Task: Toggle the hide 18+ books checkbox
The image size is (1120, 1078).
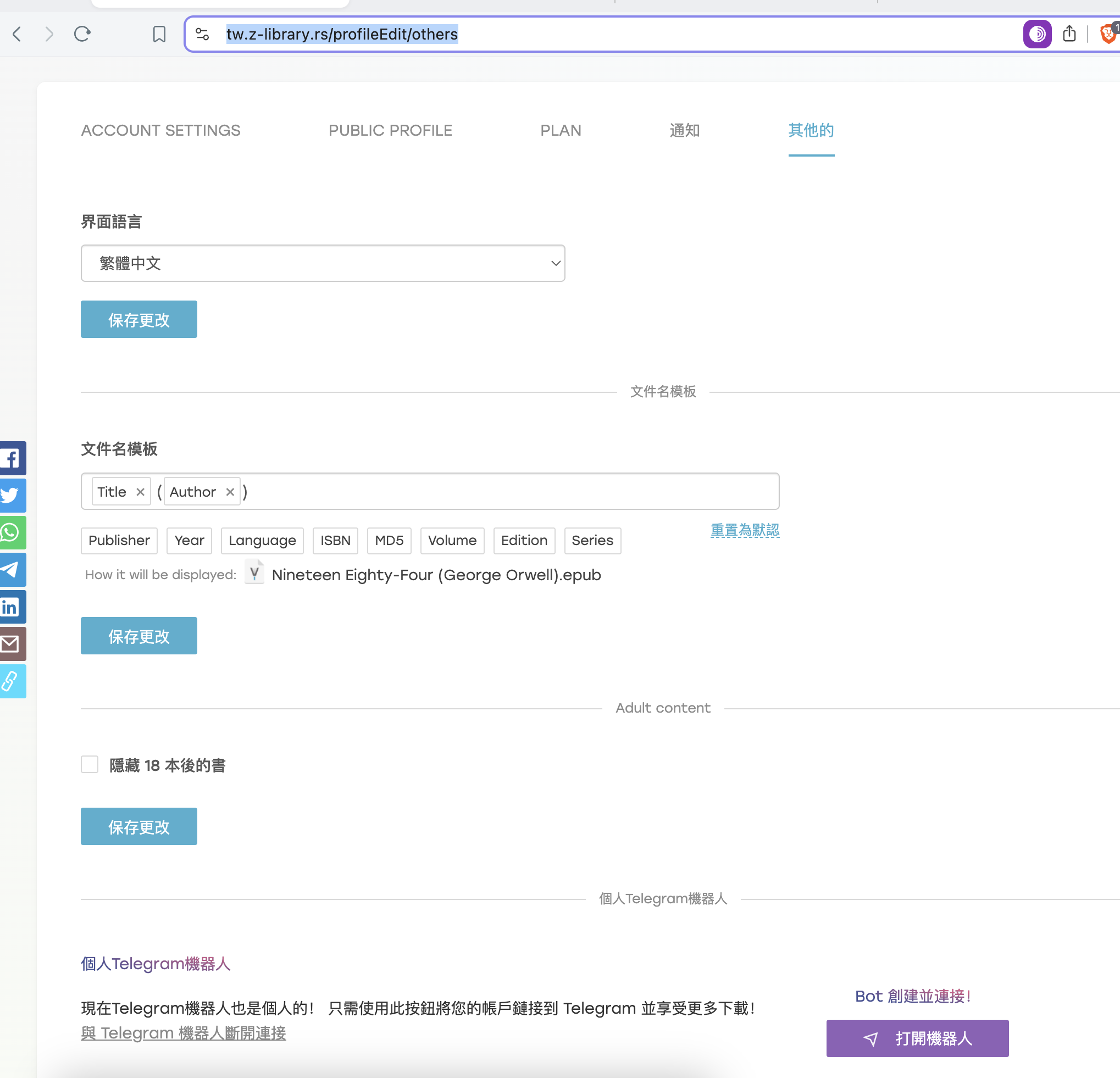Action: (x=90, y=764)
